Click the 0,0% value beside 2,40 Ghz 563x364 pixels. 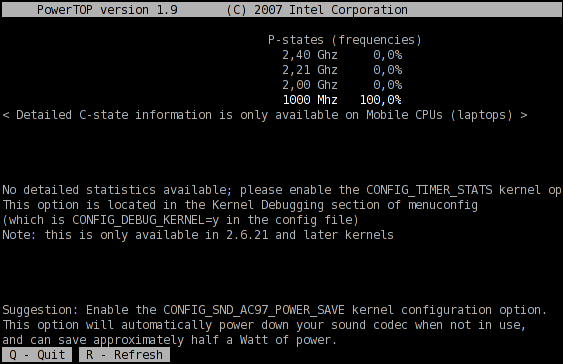tap(388, 55)
